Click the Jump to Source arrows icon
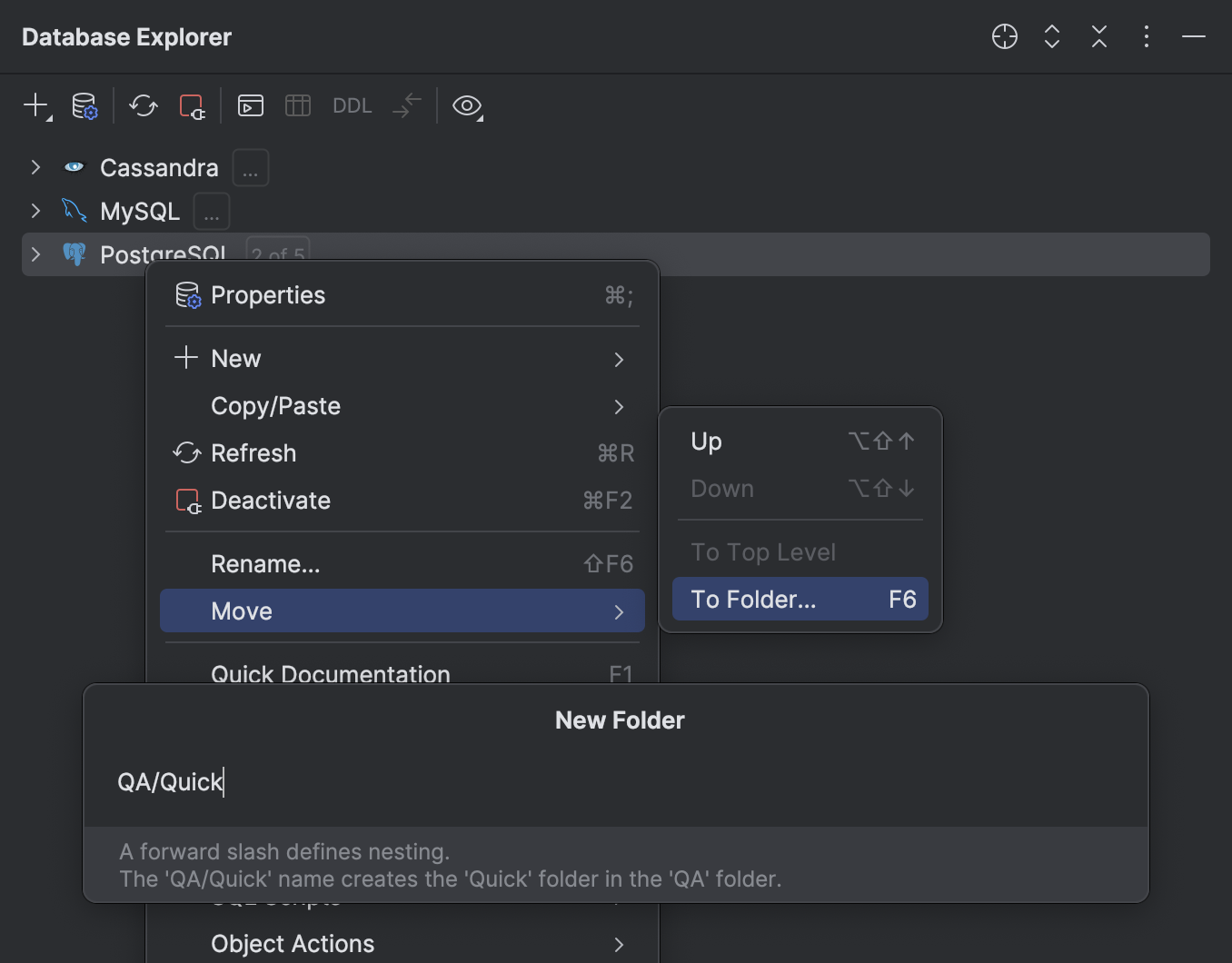Screen dimensions: 1232x963 point(407,105)
